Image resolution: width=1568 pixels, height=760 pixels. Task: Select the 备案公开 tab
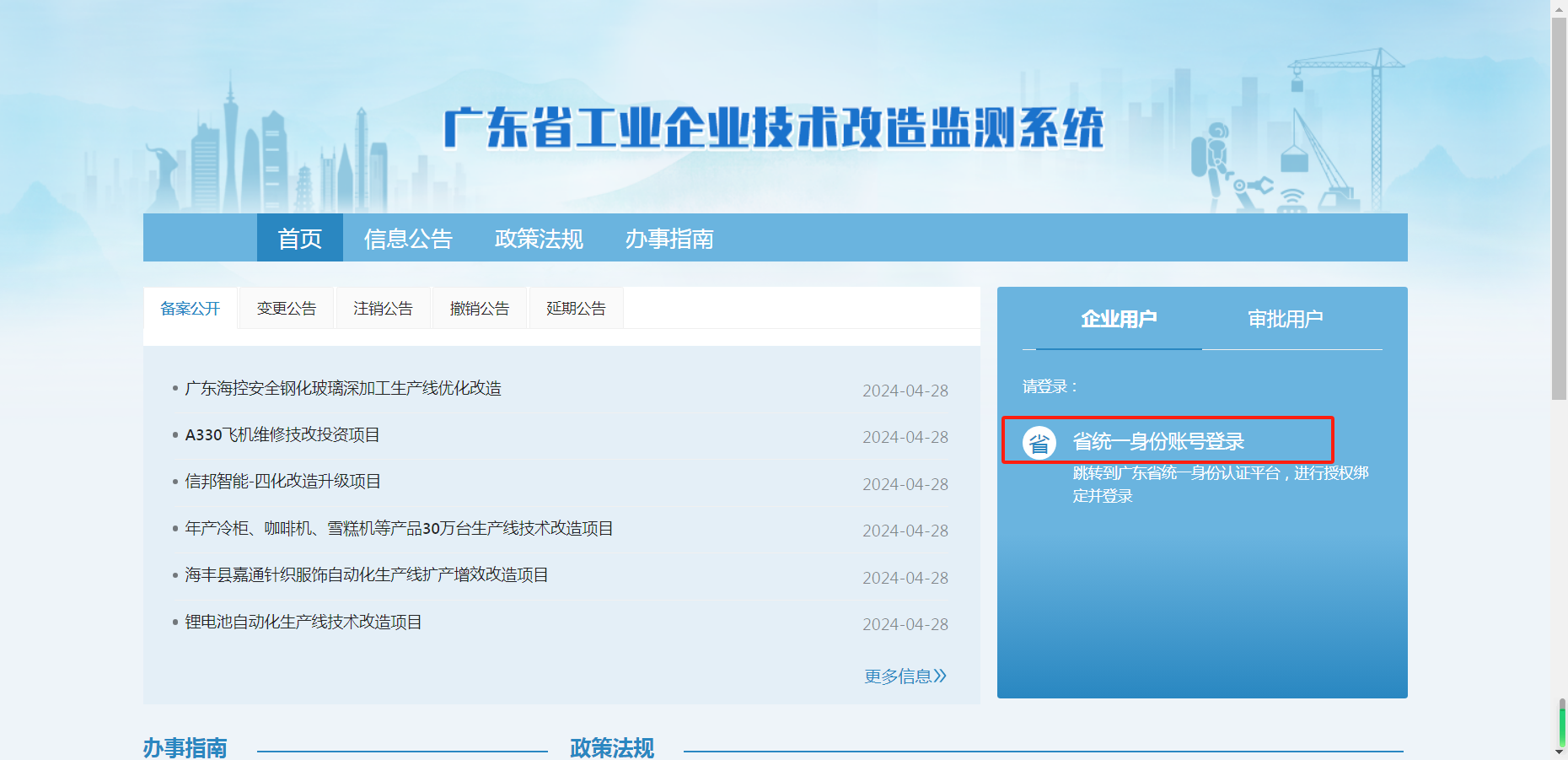click(191, 309)
